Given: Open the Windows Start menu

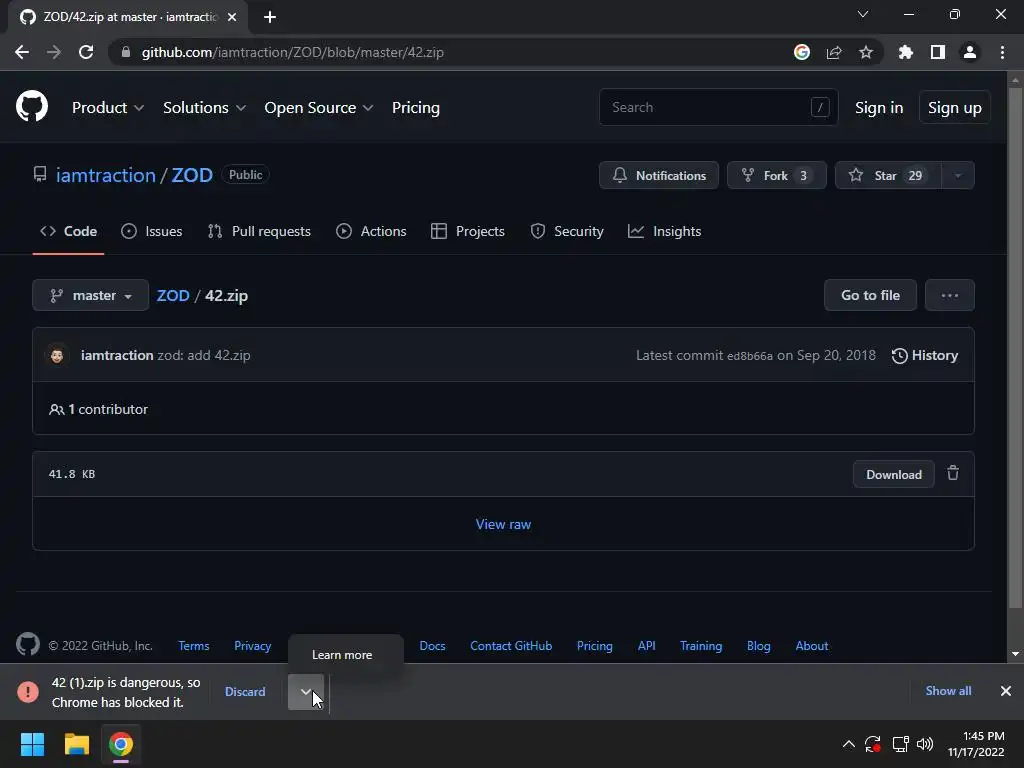Looking at the screenshot, I should point(32,744).
